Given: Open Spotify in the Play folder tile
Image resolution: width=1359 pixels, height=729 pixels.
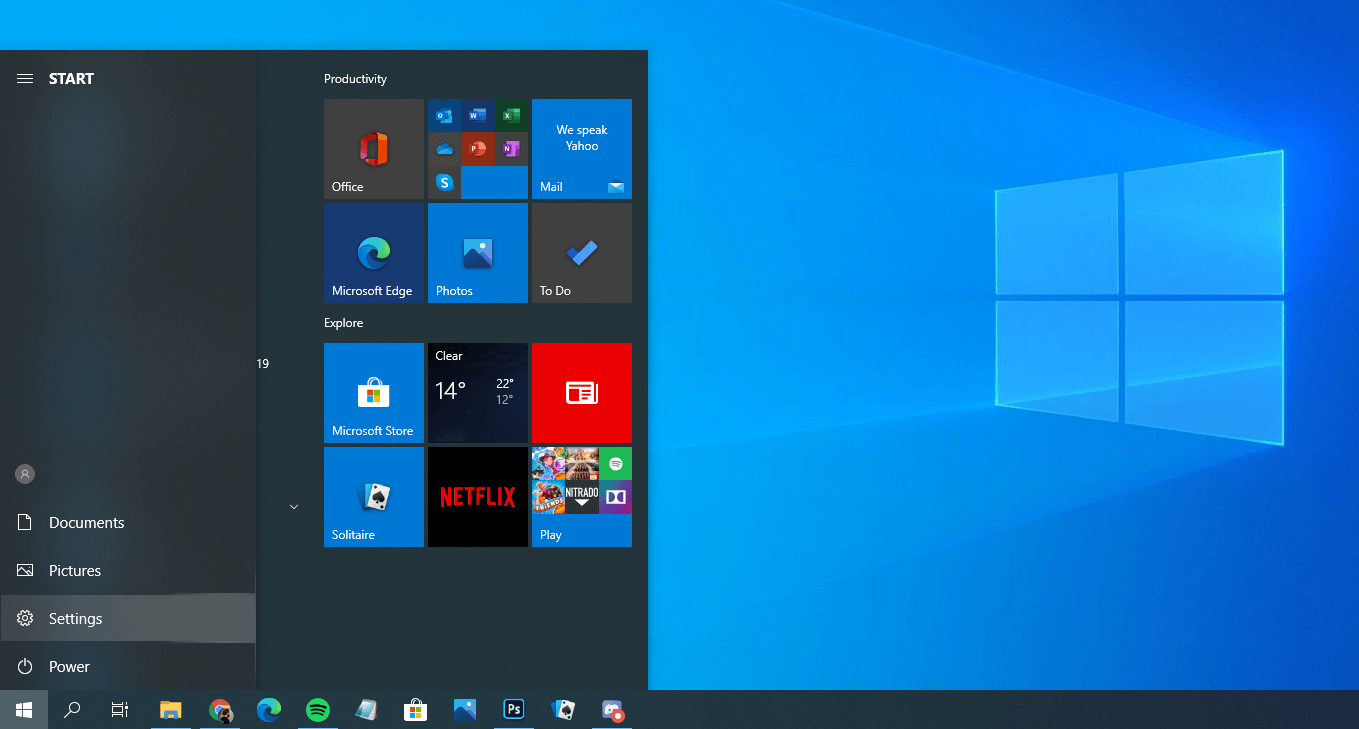Looking at the screenshot, I should pos(615,464).
